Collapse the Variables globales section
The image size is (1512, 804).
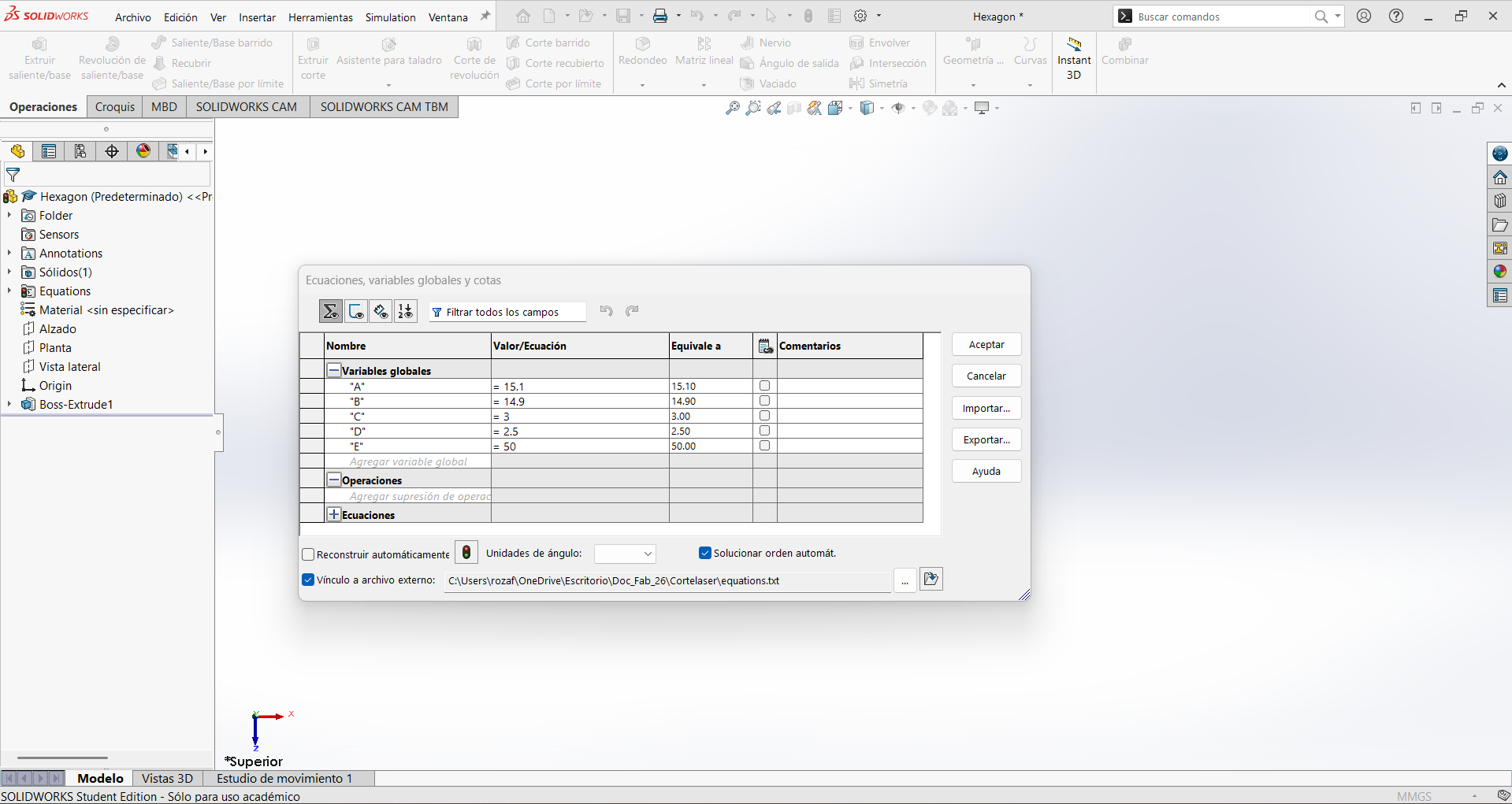pyautogui.click(x=333, y=369)
